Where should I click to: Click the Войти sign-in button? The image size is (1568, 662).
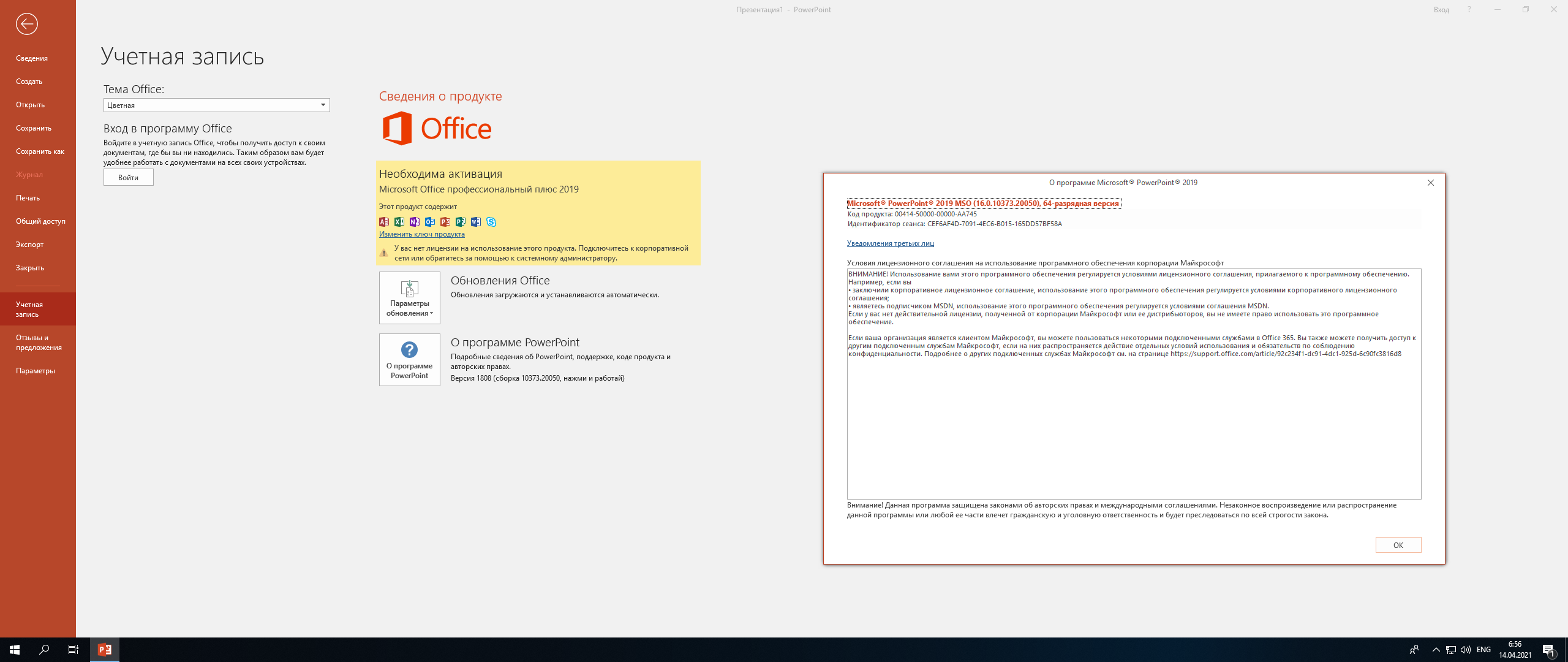click(x=129, y=178)
